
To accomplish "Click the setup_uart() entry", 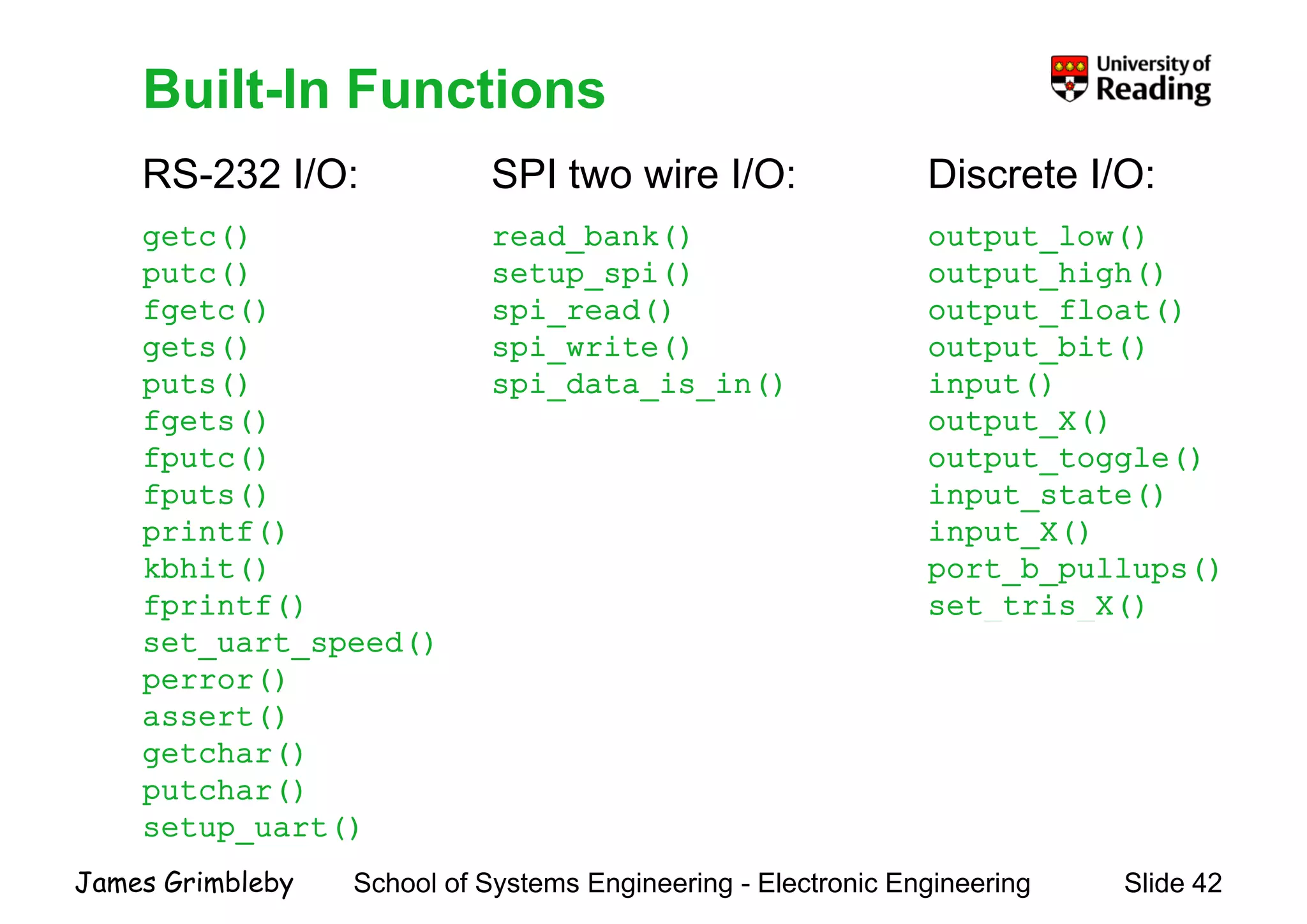I will click(x=251, y=829).
